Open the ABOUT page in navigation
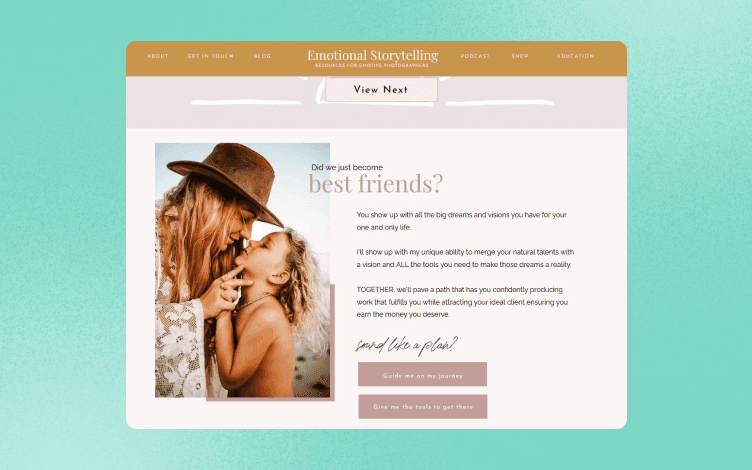The width and height of the screenshot is (752, 470). coord(158,56)
